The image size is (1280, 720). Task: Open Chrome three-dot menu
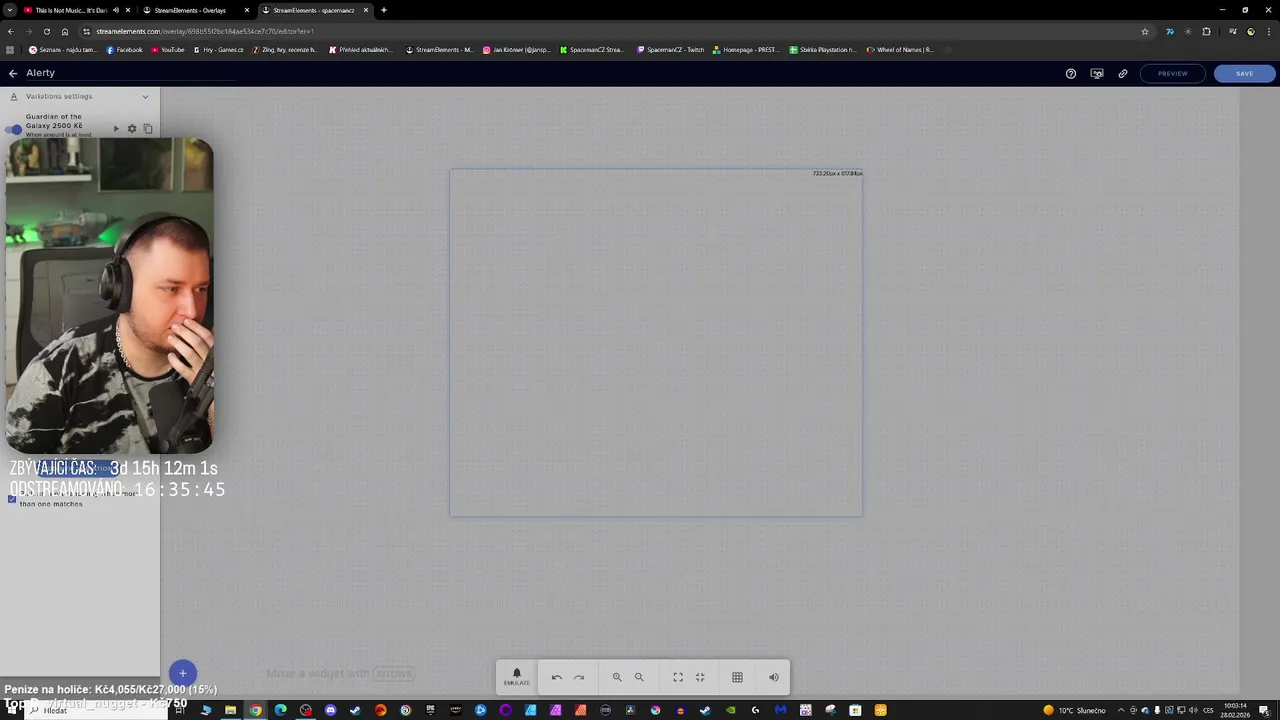1269,31
